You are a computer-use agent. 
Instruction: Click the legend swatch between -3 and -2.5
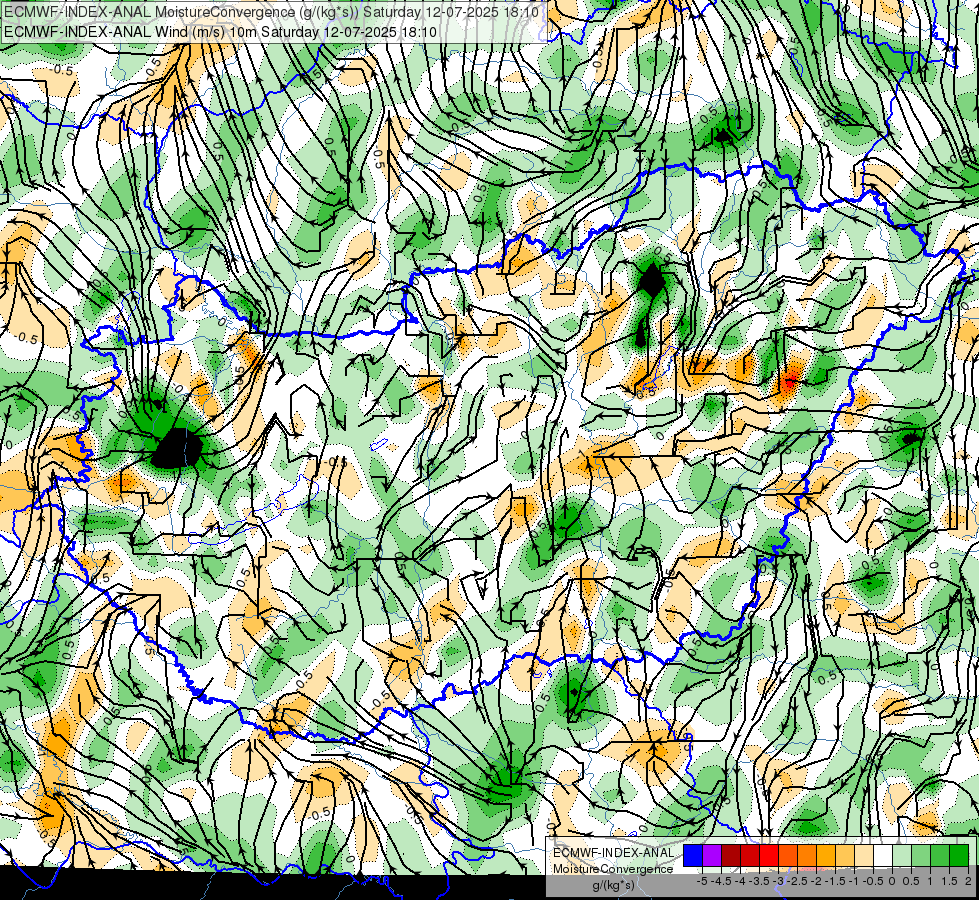coord(788,855)
